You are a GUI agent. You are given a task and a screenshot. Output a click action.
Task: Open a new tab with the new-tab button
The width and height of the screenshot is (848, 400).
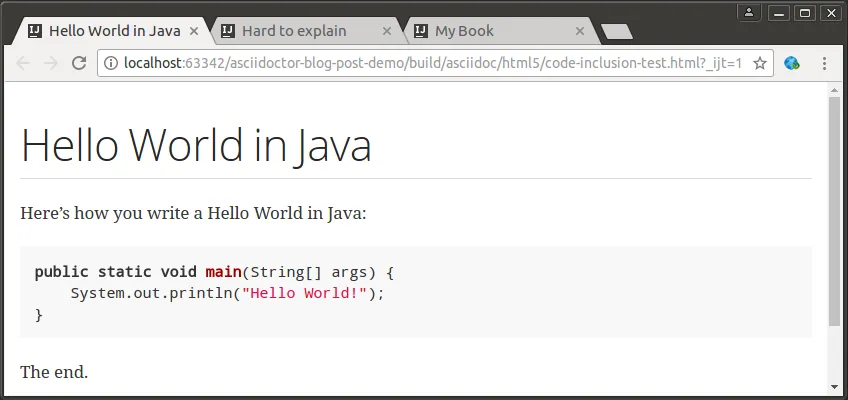click(x=616, y=31)
